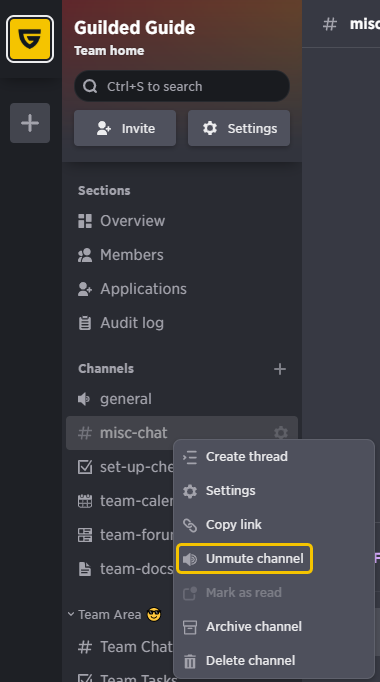380x682 pixels.
Task: Focus the Ctrl+S search field
Action: pyautogui.click(x=182, y=86)
